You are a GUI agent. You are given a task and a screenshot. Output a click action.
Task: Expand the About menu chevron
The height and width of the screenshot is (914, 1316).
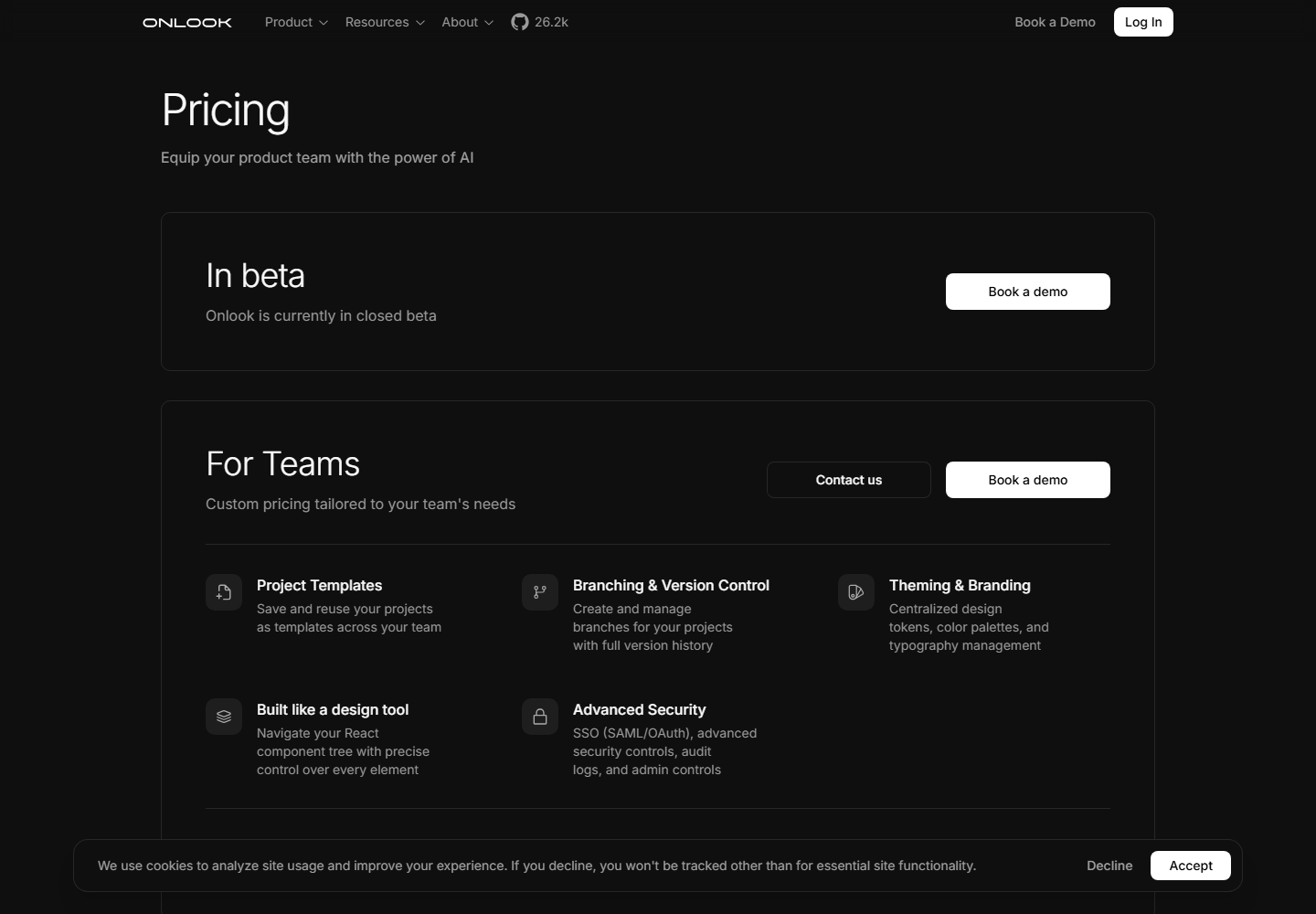[x=489, y=23]
